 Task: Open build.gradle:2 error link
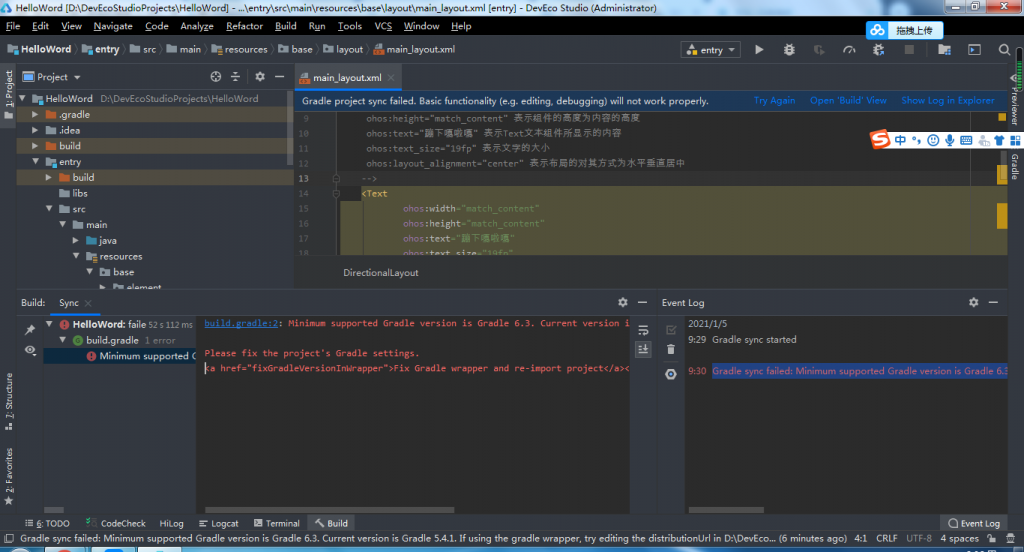point(241,323)
